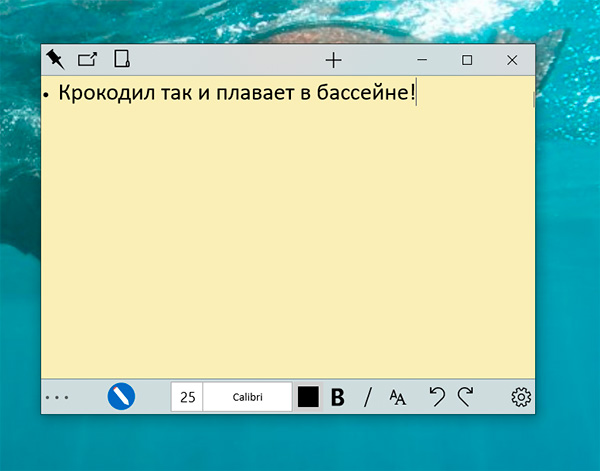Screen dimensions: 600x471
Task: Minimize the sticky note window
Action: pyautogui.click(x=422, y=60)
